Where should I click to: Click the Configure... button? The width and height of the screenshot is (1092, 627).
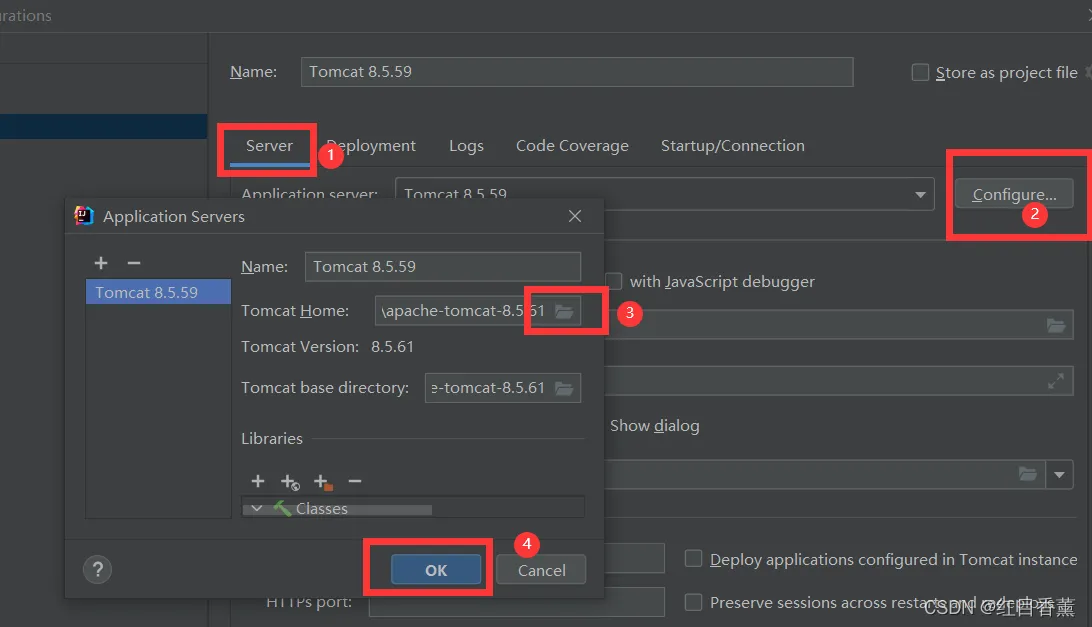pyautogui.click(x=1014, y=194)
